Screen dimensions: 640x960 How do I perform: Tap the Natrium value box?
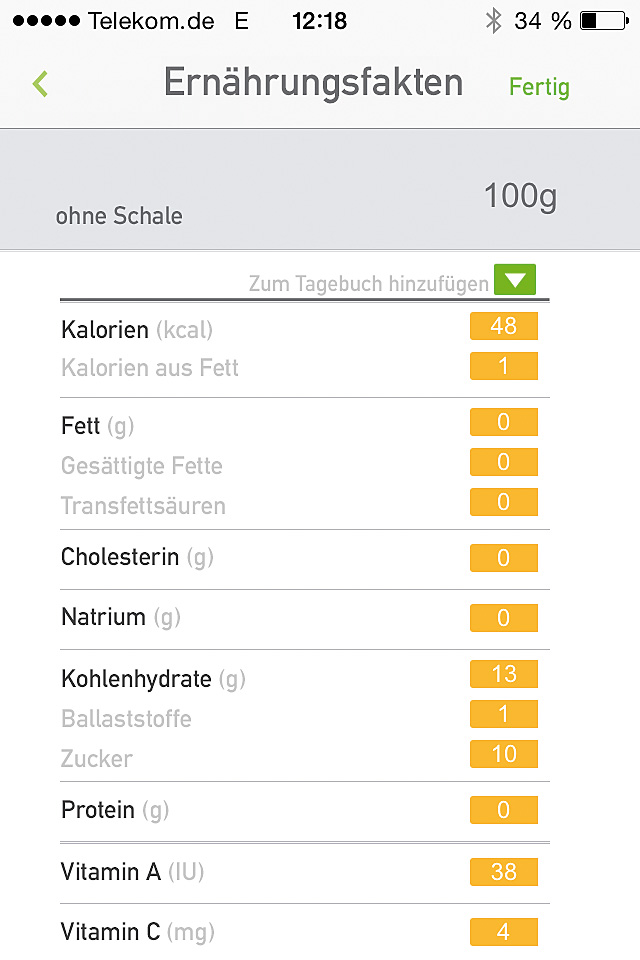tap(503, 618)
